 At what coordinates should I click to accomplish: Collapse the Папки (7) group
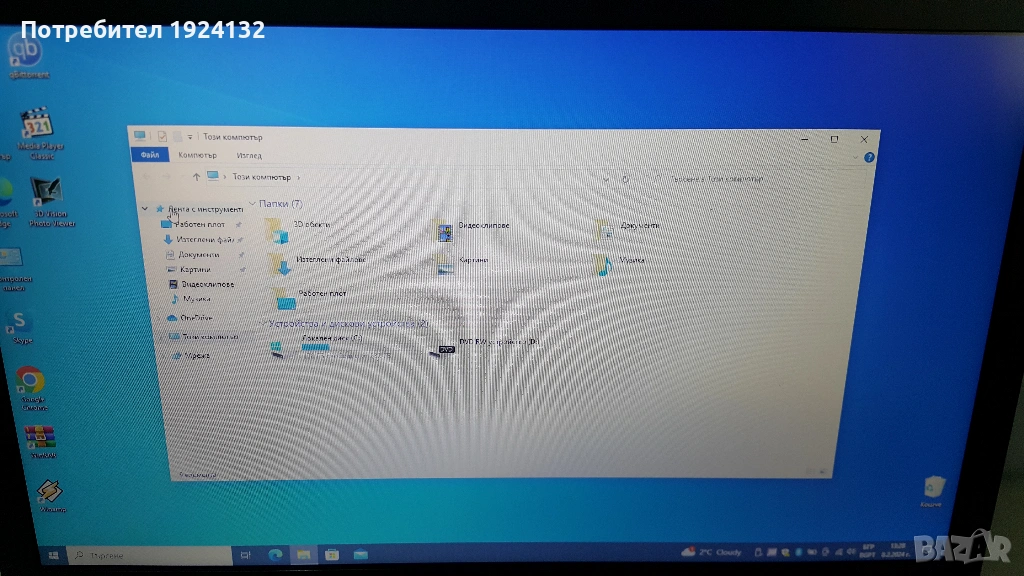pyautogui.click(x=252, y=203)
